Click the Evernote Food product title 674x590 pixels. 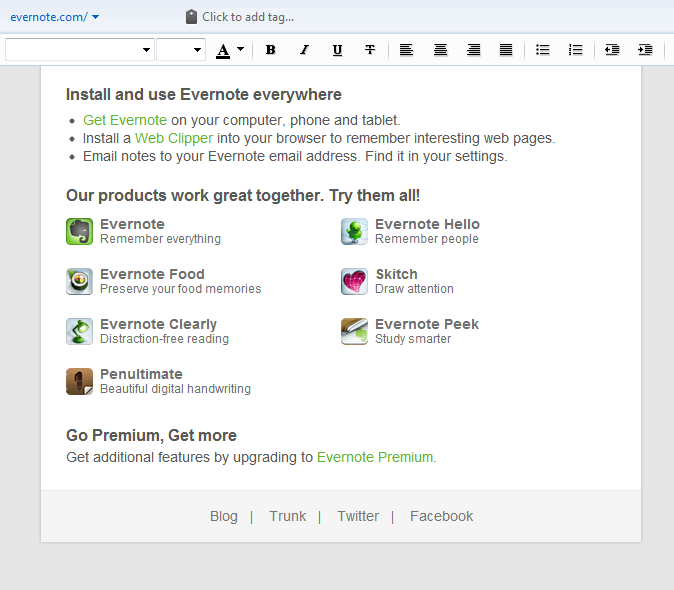pos(152,274)
